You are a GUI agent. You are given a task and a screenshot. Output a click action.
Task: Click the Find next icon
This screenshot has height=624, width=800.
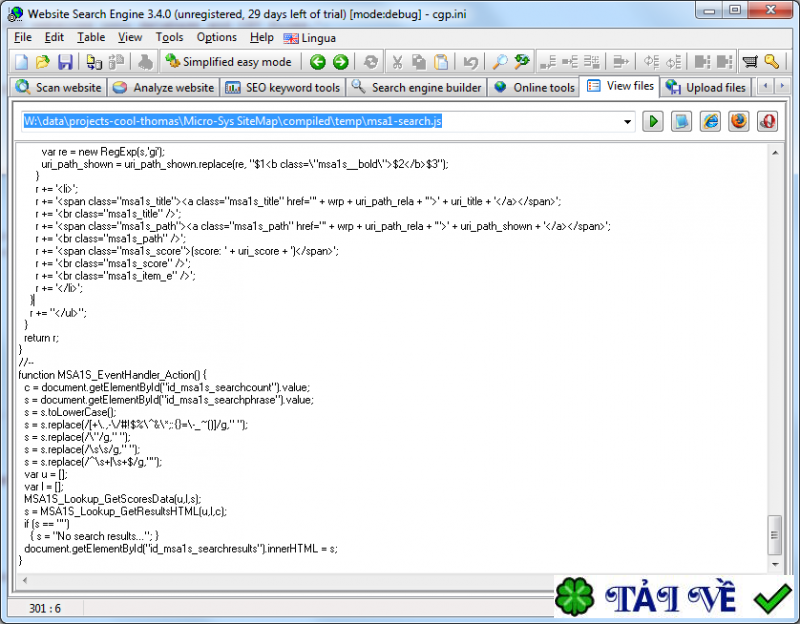[x=522, y=62]
